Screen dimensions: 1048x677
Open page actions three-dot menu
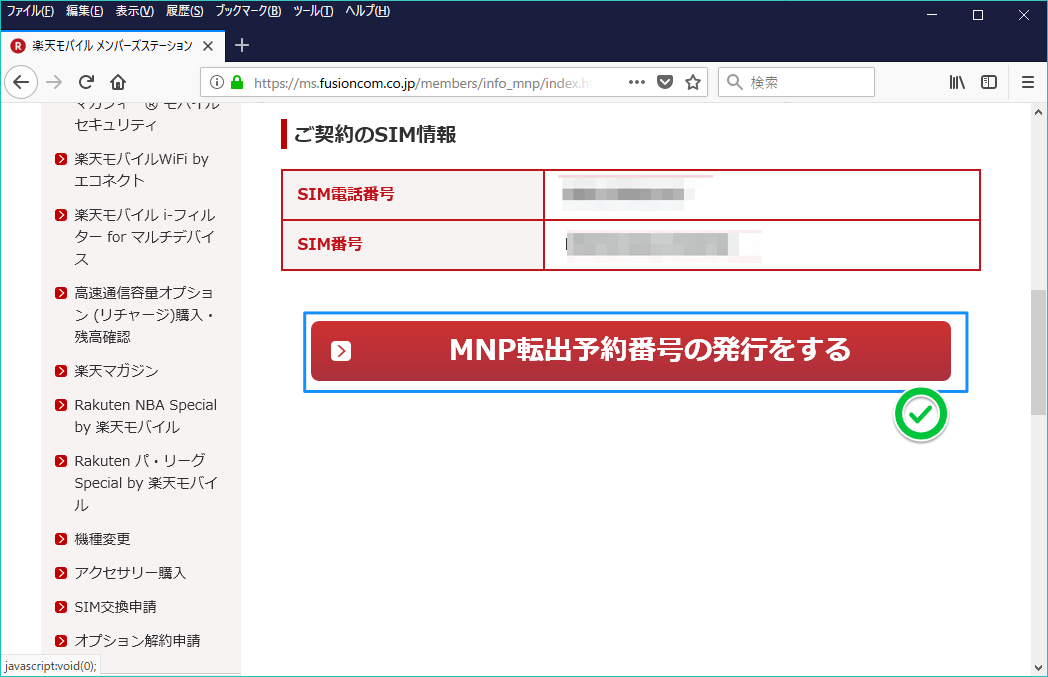point(637,82)
